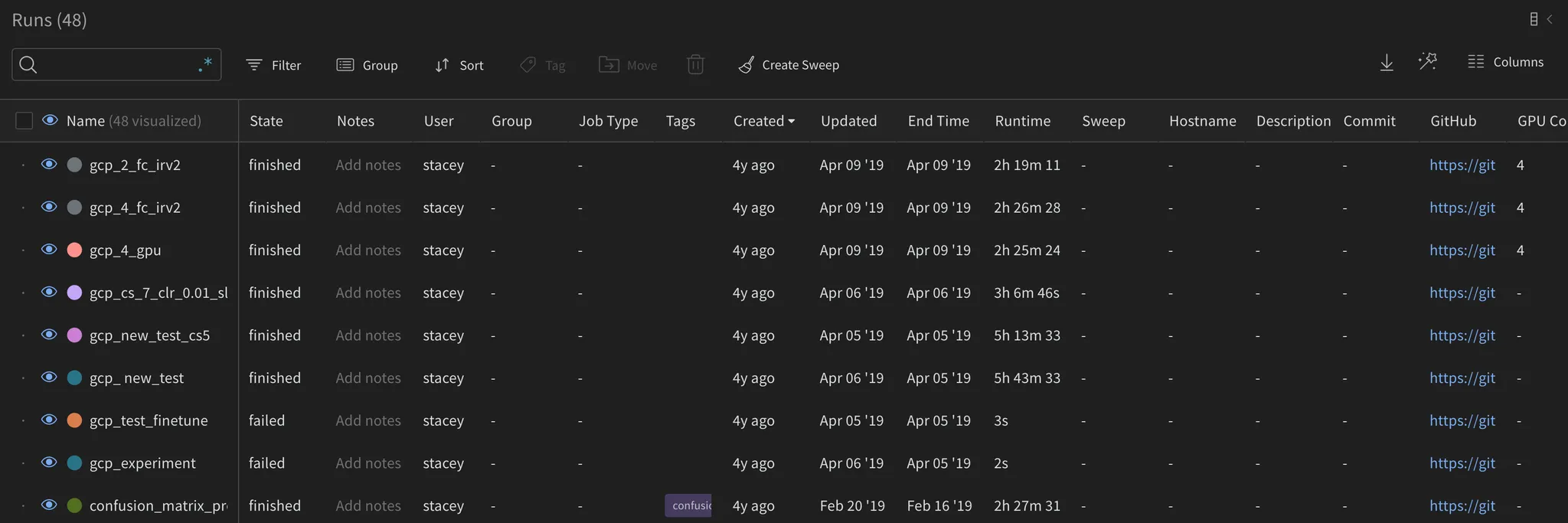
Task: Toggle the regex search icon
Action: (x=204, y=65)
